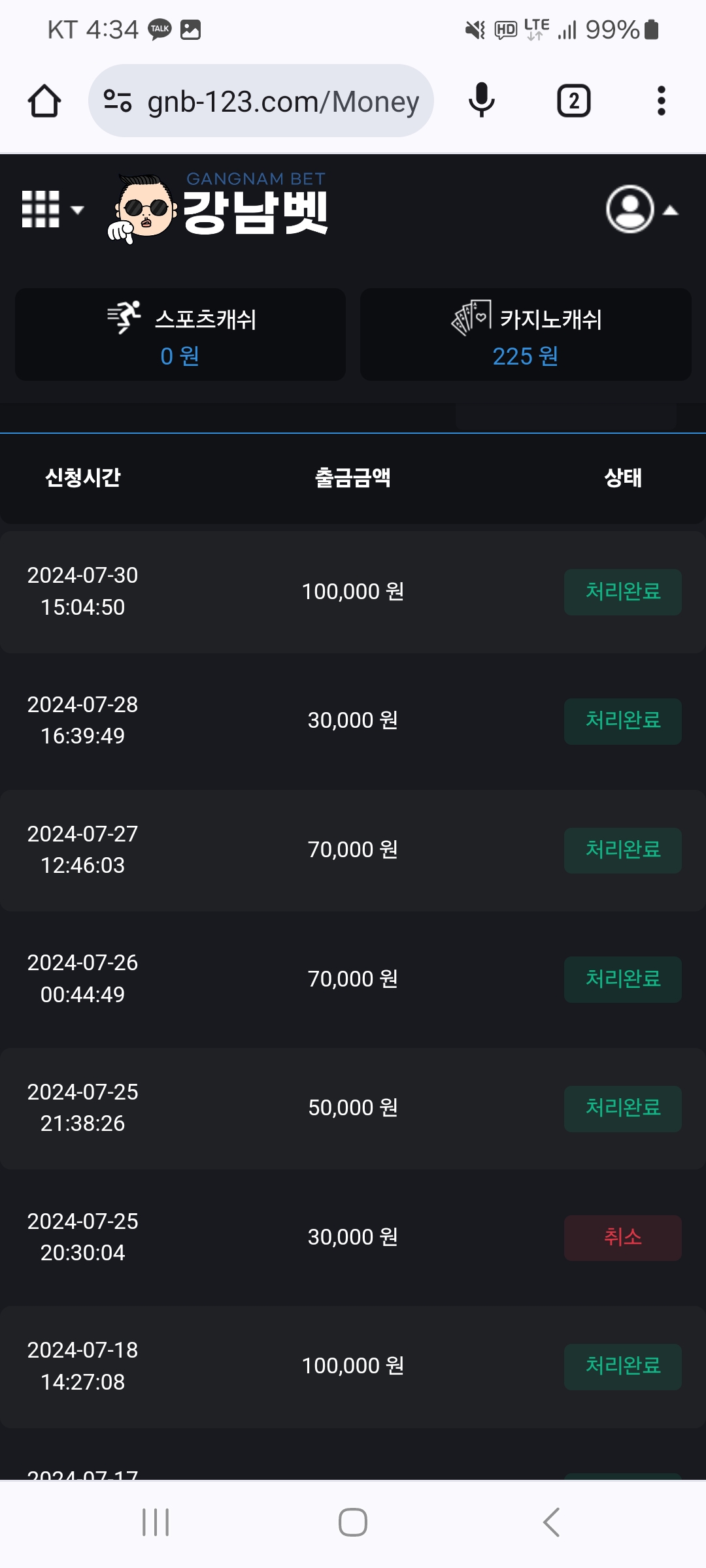Select the 카지노캐쉬 225 원 panel
This screenshot has height=1568, width=706.
(x=526, y=335)
